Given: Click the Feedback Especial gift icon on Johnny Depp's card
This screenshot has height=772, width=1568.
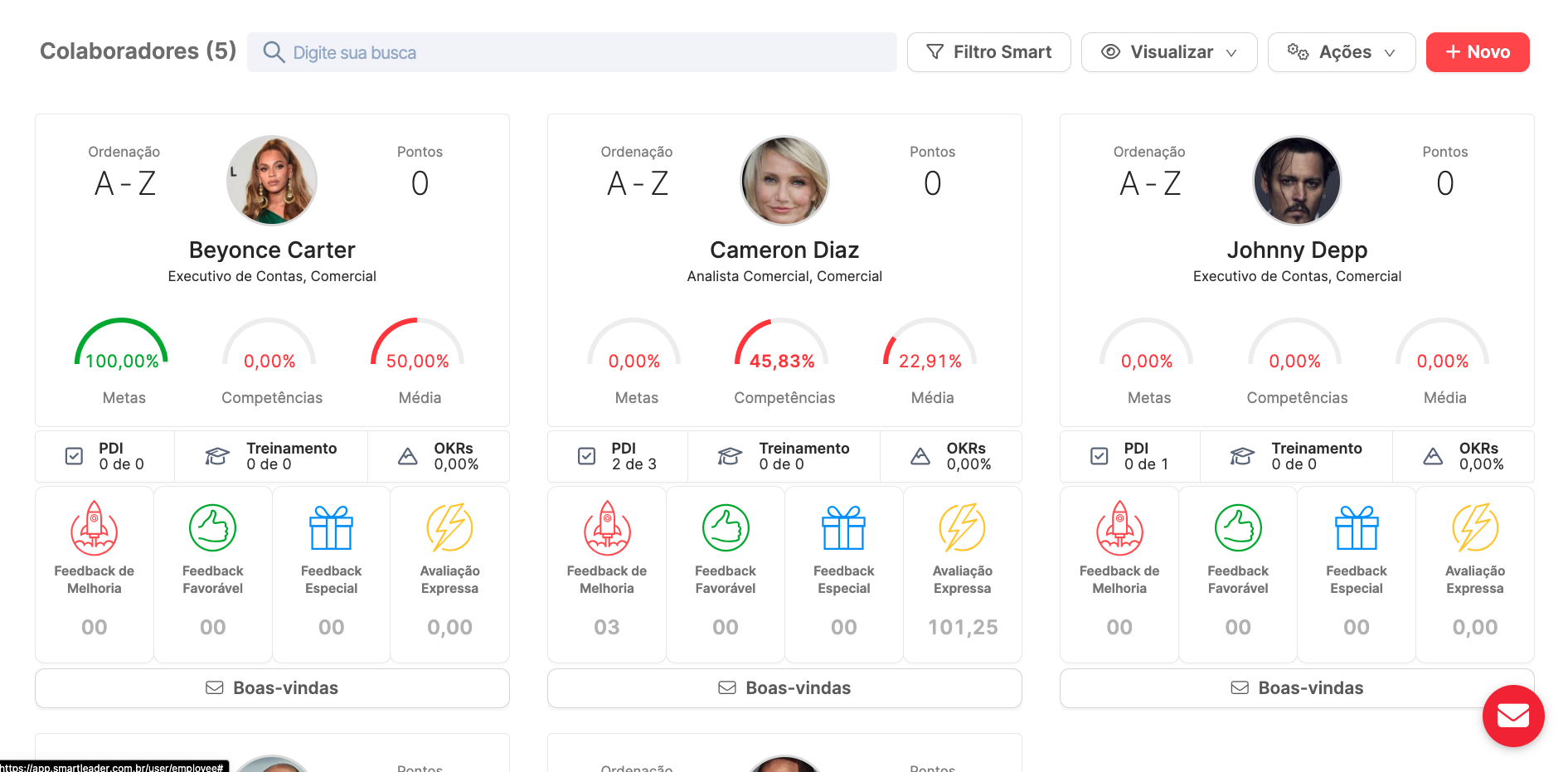Looking at the screenshot, I should pyautogui.click(x=1357, y=528).
